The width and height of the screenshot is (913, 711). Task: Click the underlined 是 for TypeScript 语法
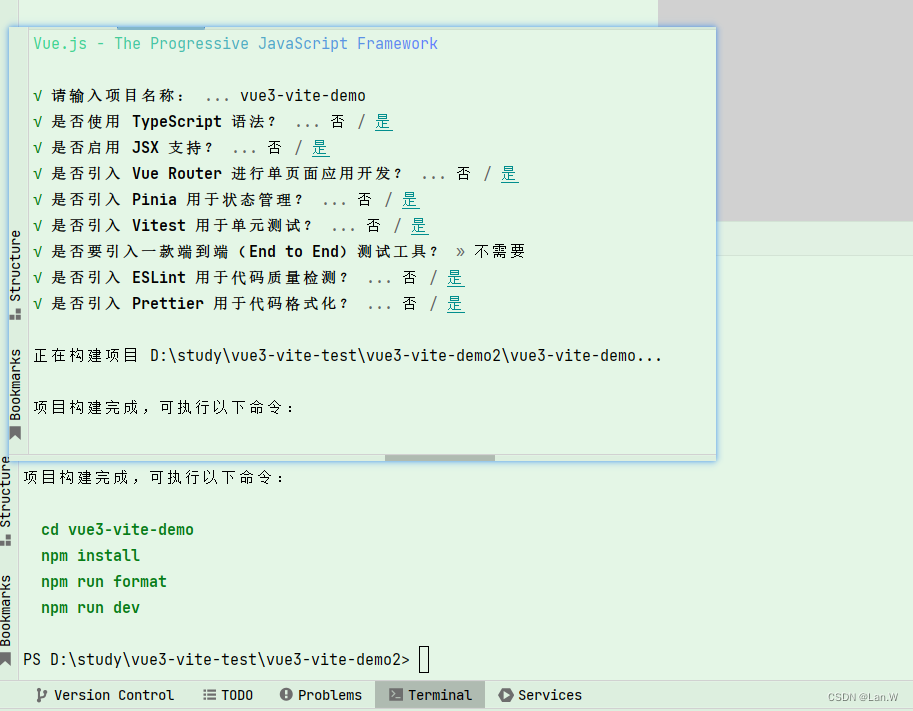(x=383, y=121)
